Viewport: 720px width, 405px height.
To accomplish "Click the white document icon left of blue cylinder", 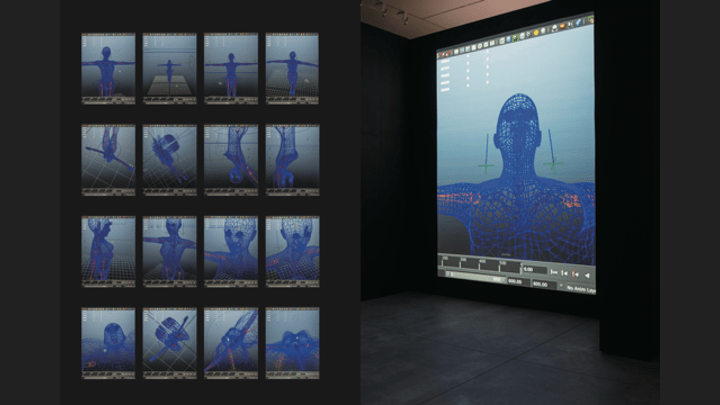I will (502, 40).
